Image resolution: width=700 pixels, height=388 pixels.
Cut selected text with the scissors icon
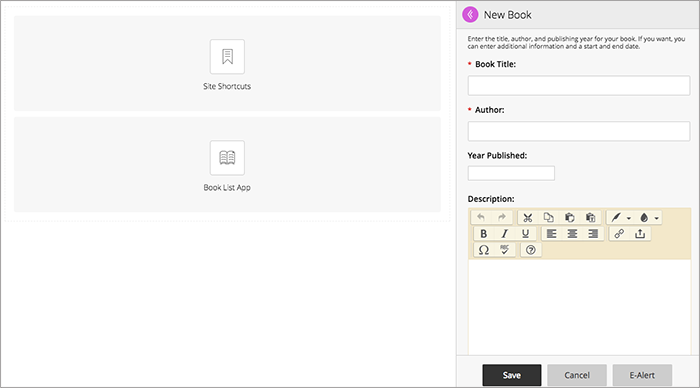point(528,217)
